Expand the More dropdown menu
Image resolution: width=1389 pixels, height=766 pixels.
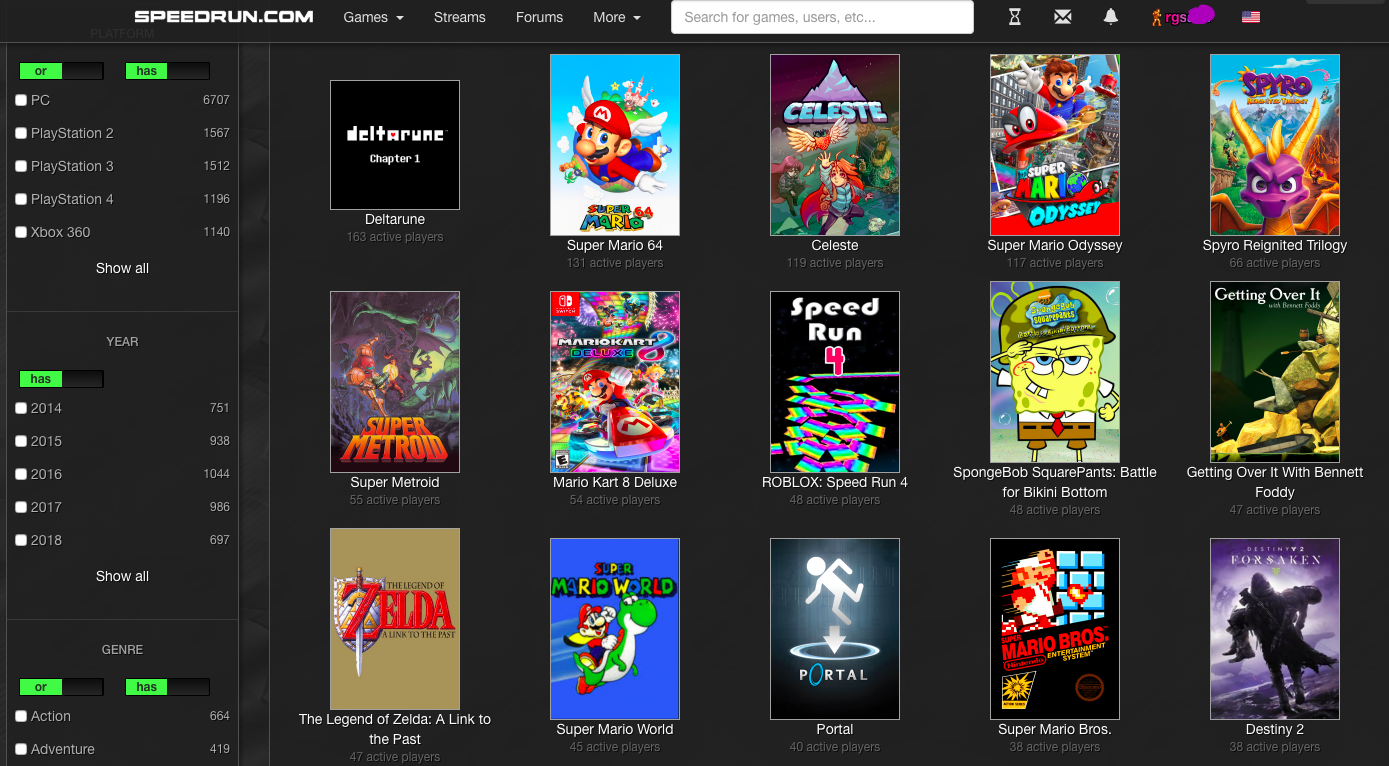click(616, 17)
